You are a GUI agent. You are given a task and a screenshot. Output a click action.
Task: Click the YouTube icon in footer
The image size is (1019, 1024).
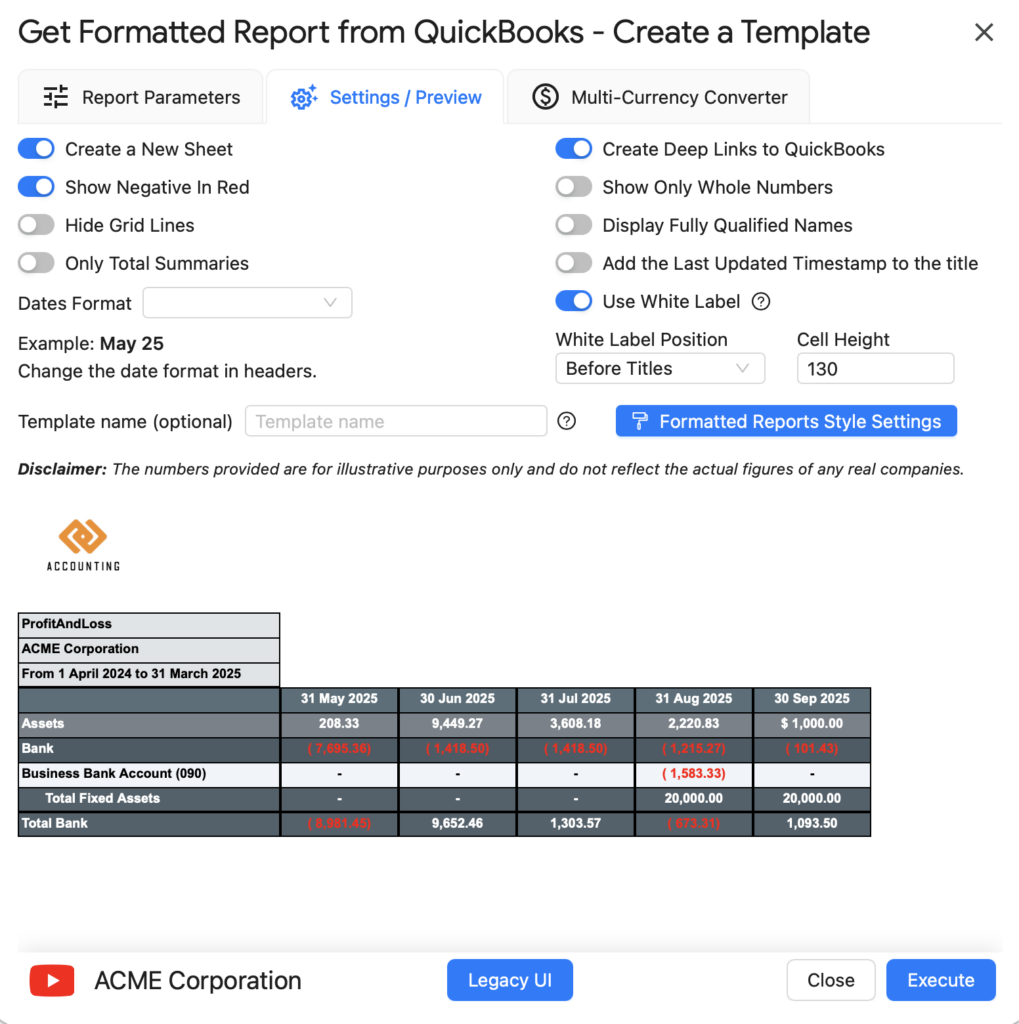pos(52,981)
